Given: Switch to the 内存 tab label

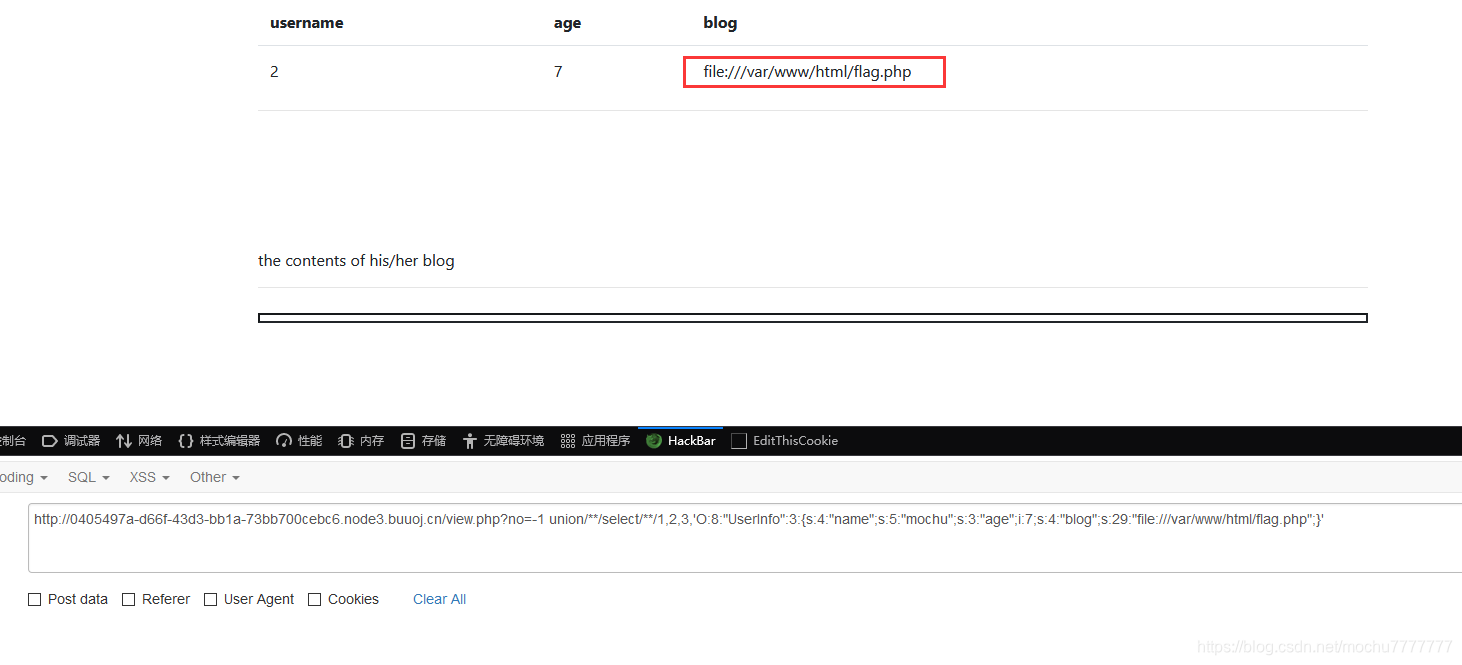Looking at the screenshot, I should tap(372, 441).
